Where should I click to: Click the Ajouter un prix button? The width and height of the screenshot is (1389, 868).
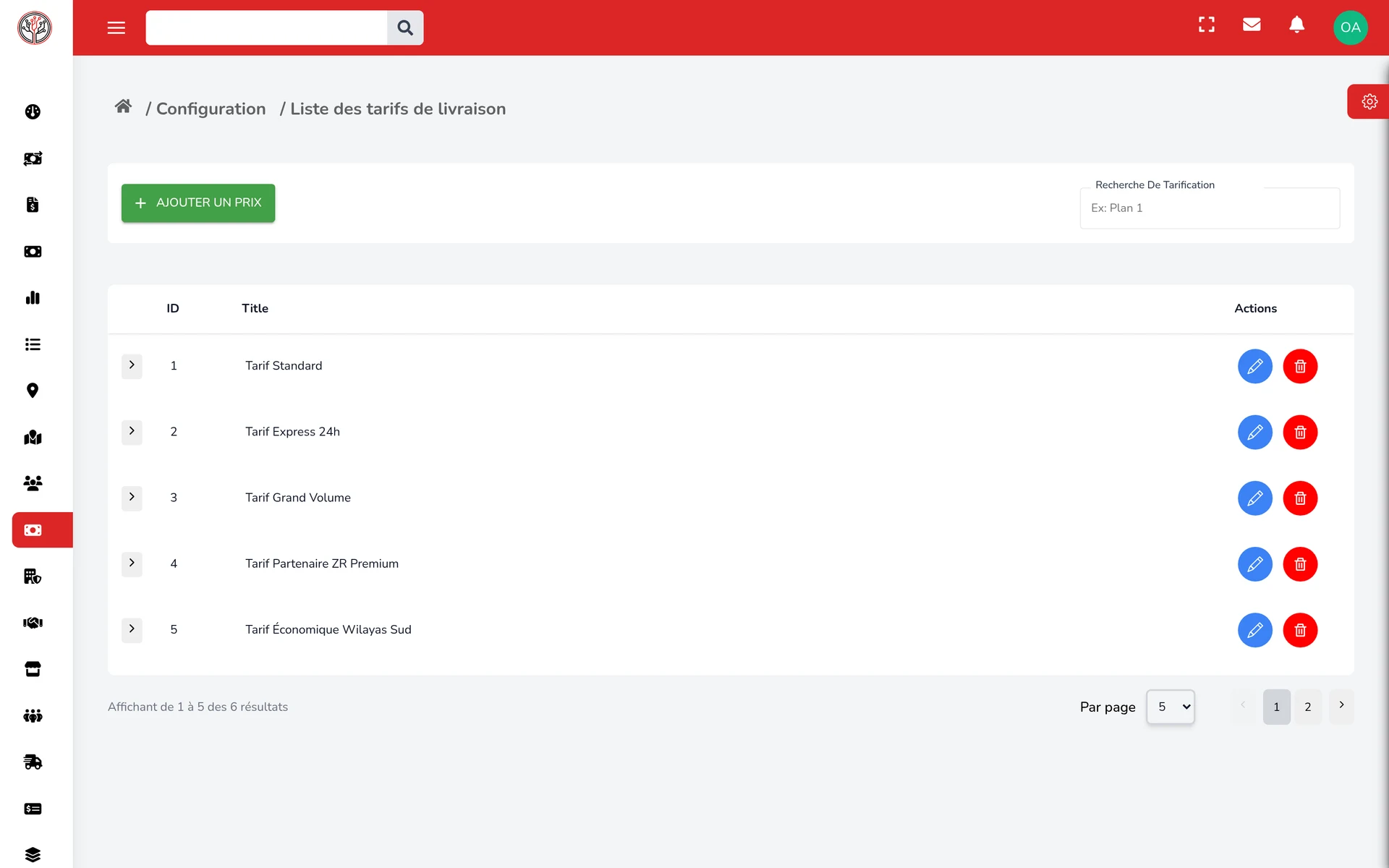coord(198,203)
